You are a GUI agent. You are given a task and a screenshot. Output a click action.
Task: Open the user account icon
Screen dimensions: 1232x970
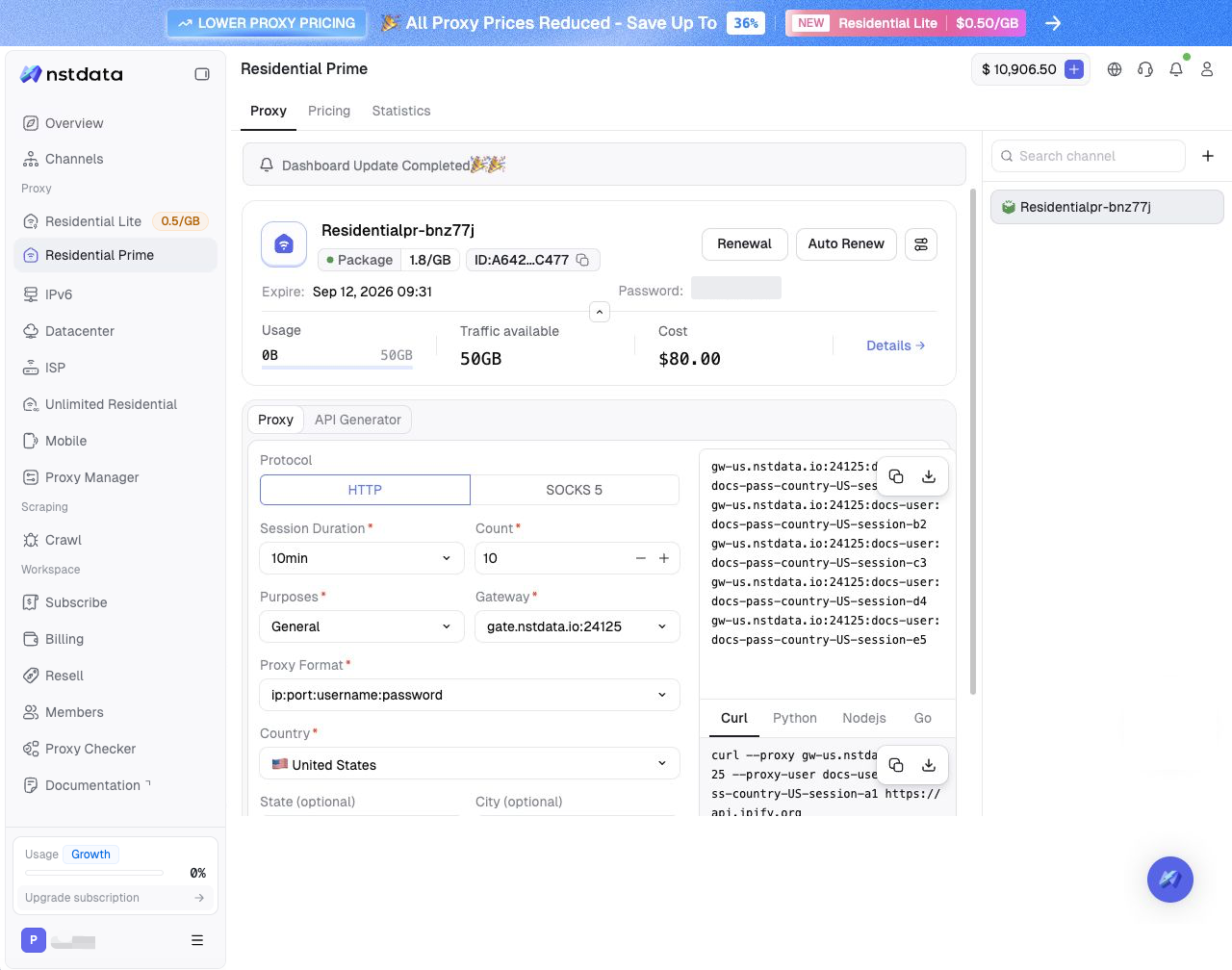tap(1207, 69)
